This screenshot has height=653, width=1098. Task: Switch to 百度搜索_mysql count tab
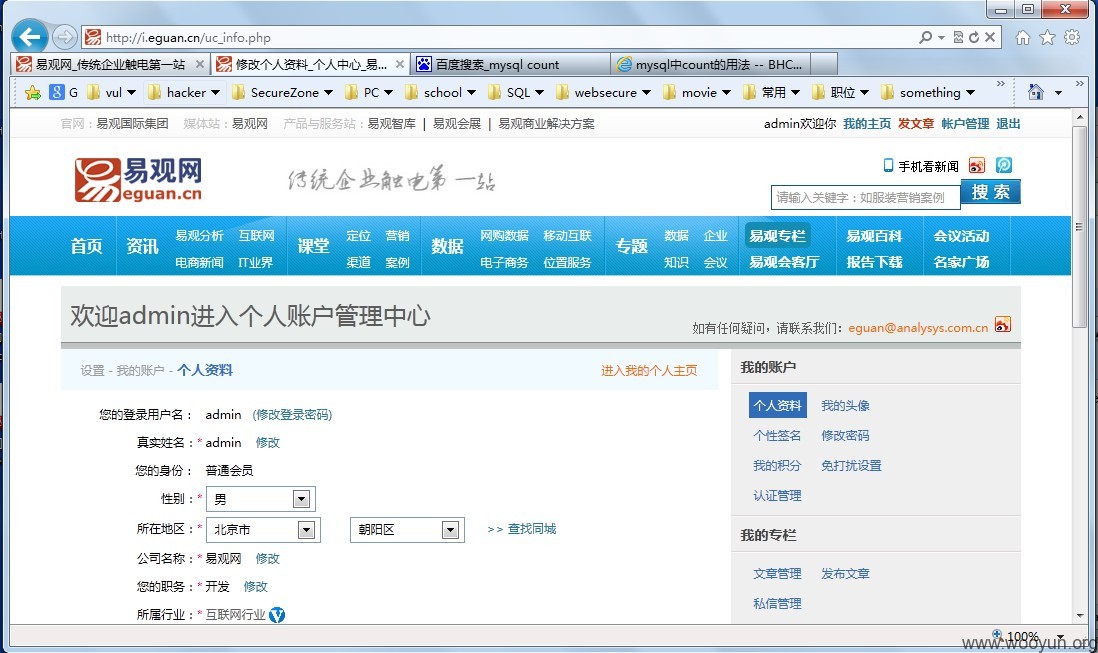pyautogui.click(x=511, y=64)
